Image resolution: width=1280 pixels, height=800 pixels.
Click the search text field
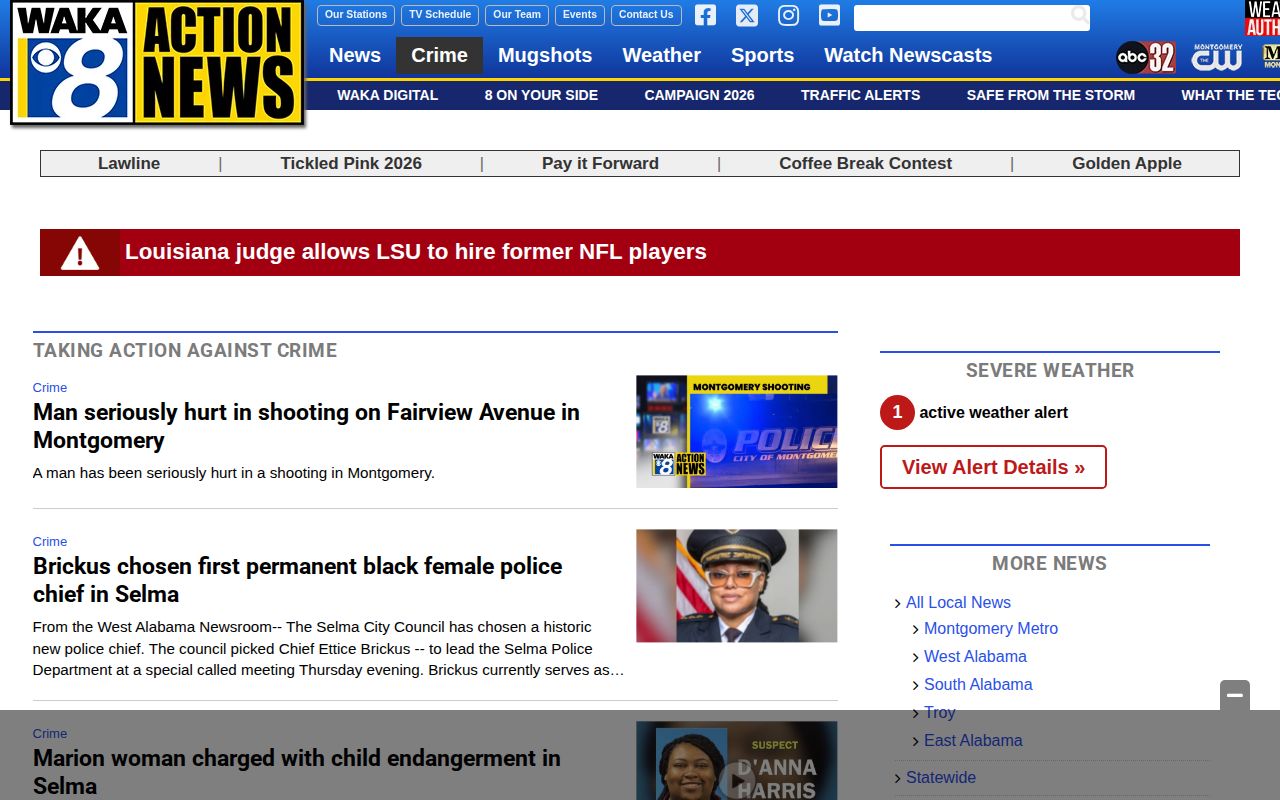tap(962, 17)
